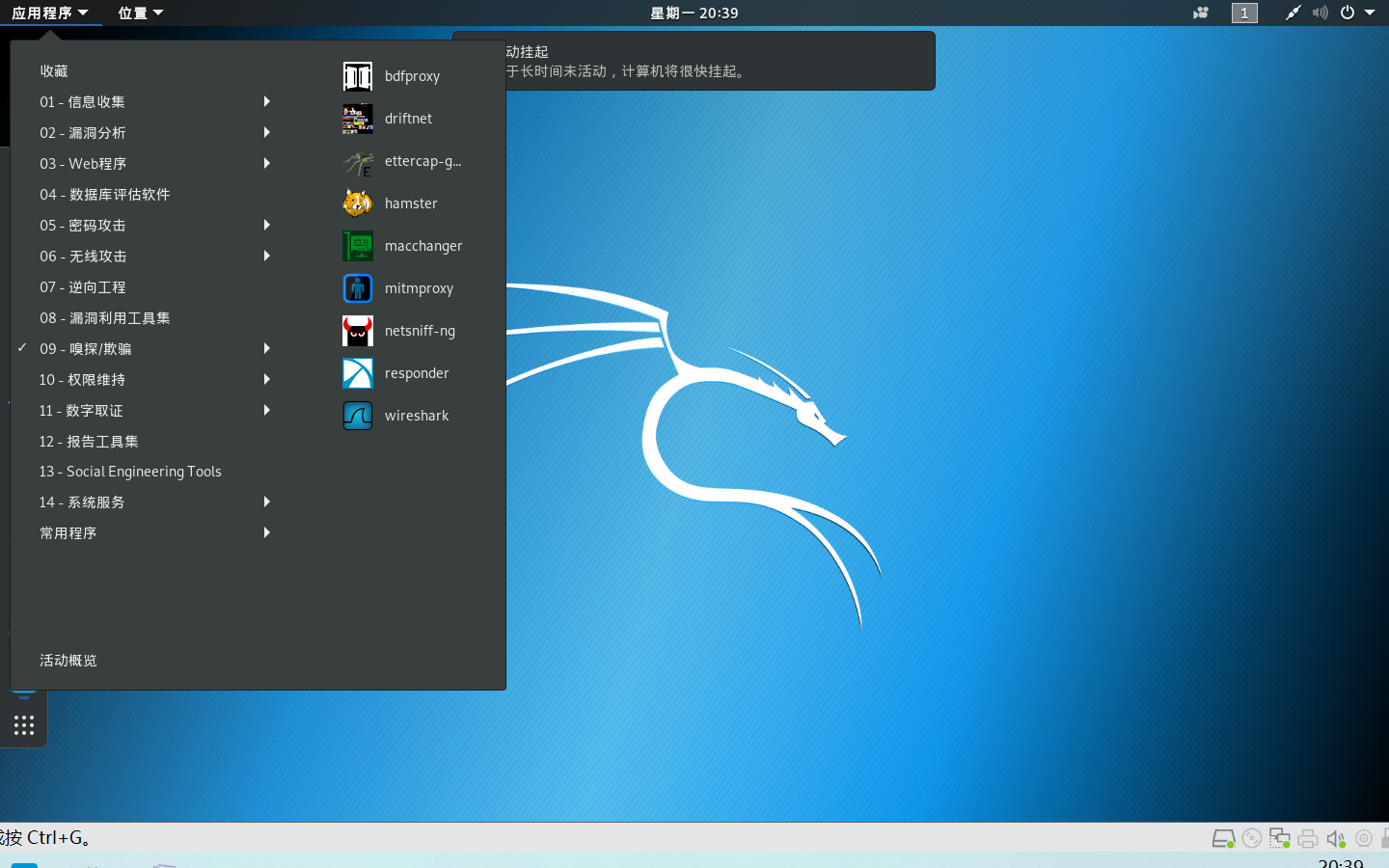
Task: Open the recorder camera icon in top bar
Action: pyautogui.click(x=1201, y=13)
